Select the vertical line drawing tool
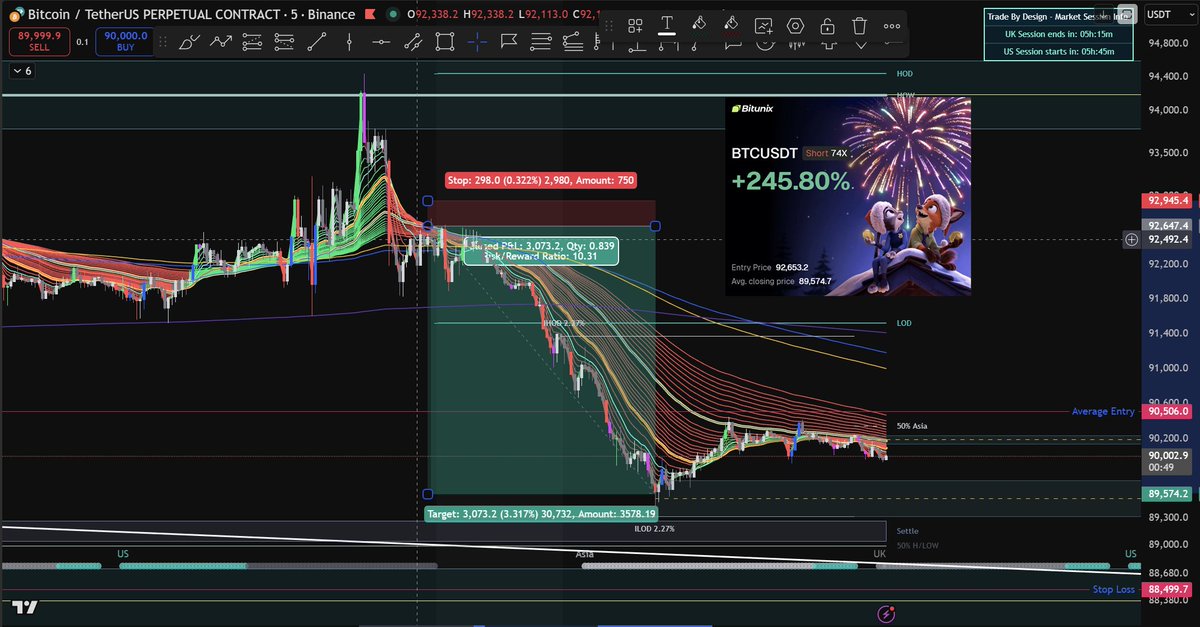The width and height of the screenshot is (1200, 627). [x=349, y=41]
